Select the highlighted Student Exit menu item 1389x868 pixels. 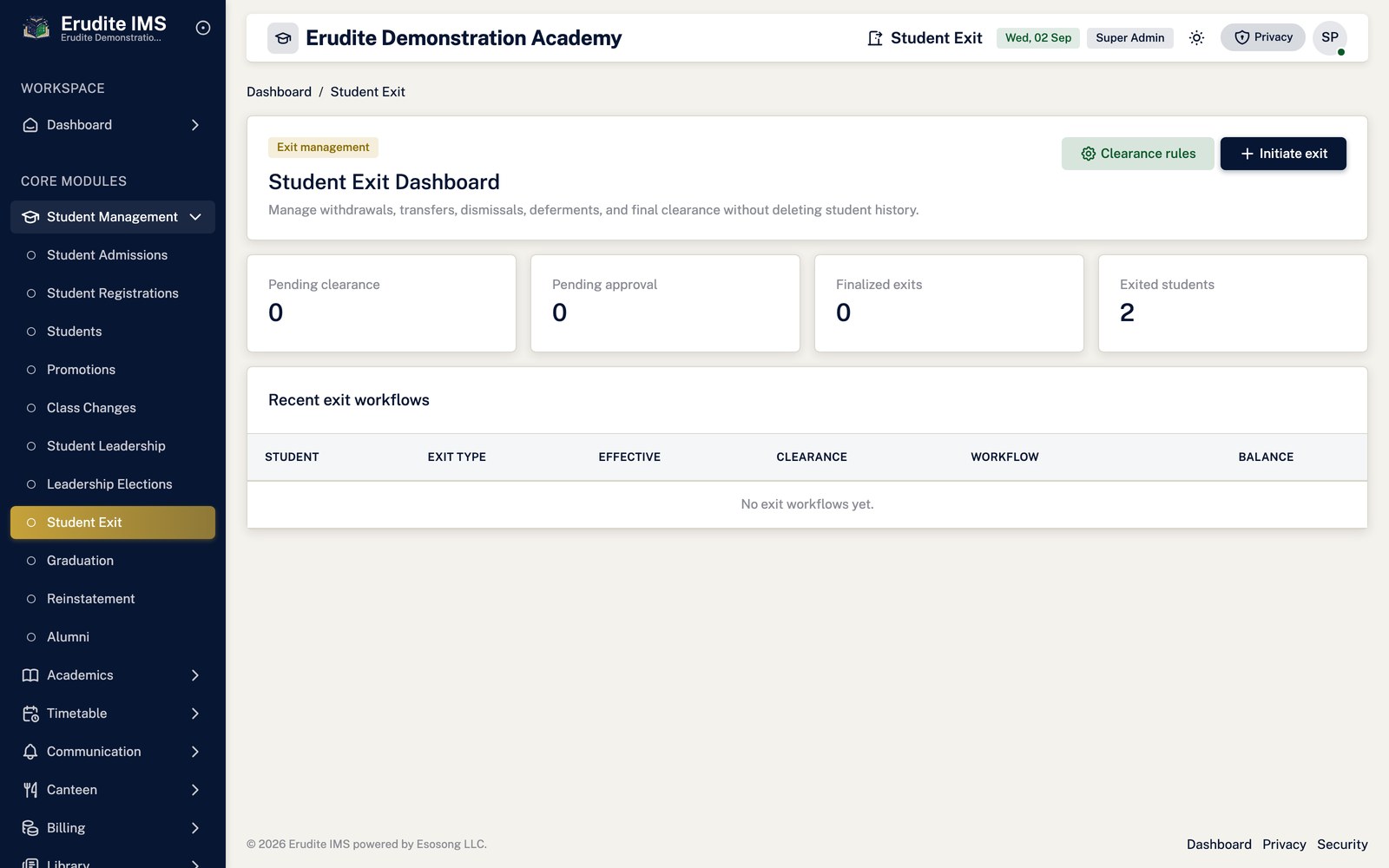tap(113, 523)
